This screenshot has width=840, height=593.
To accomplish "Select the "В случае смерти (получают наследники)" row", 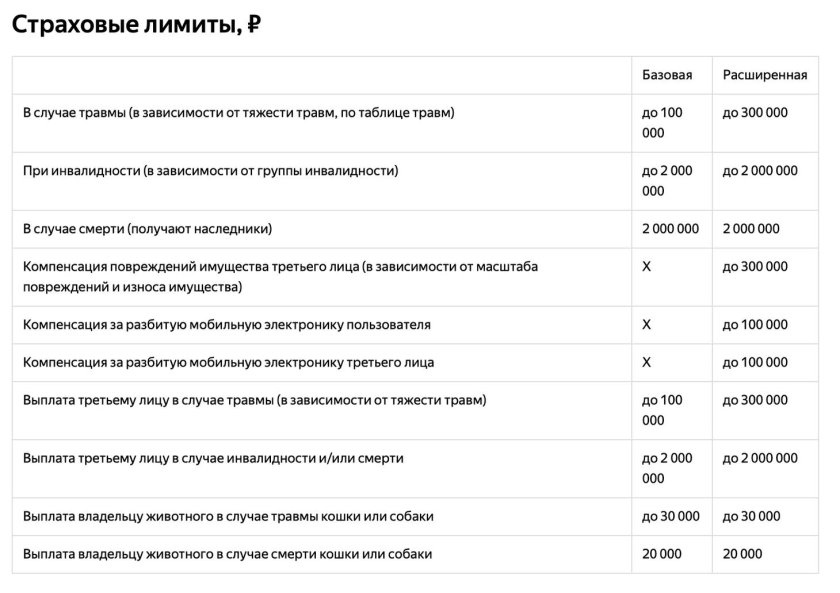I will pos(147,229).
